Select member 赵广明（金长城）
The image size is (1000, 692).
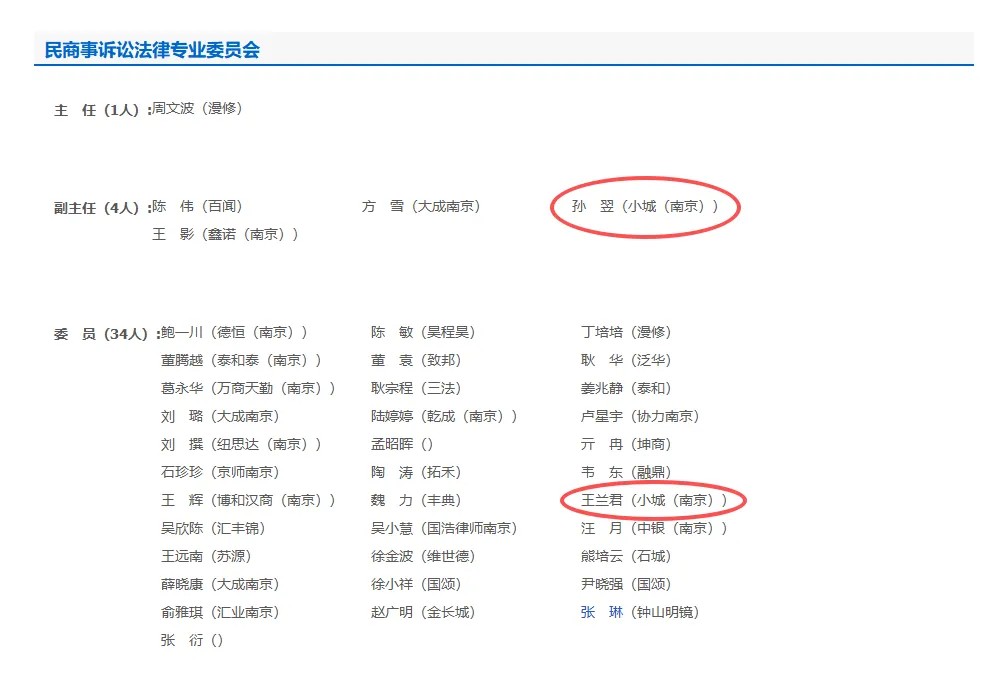click(x=422, y=612)
